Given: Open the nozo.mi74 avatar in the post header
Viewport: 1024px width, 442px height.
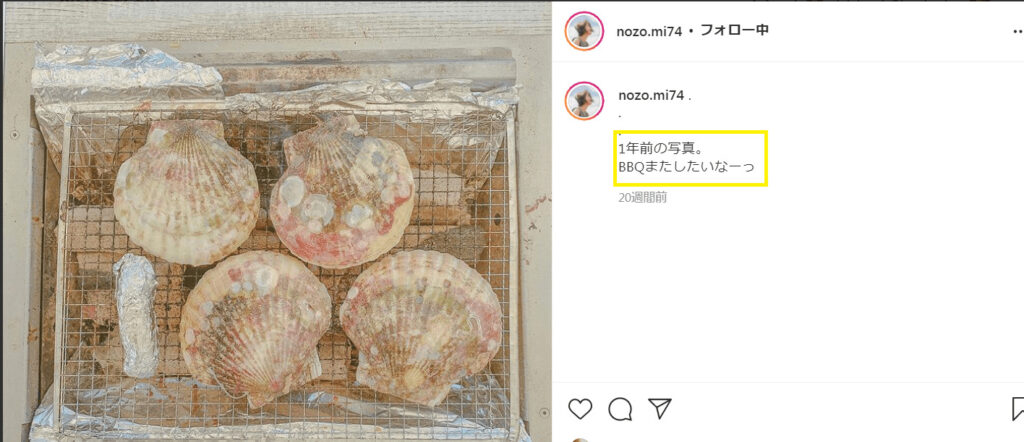Looking at the screenshot, I should tap(584, 31).
